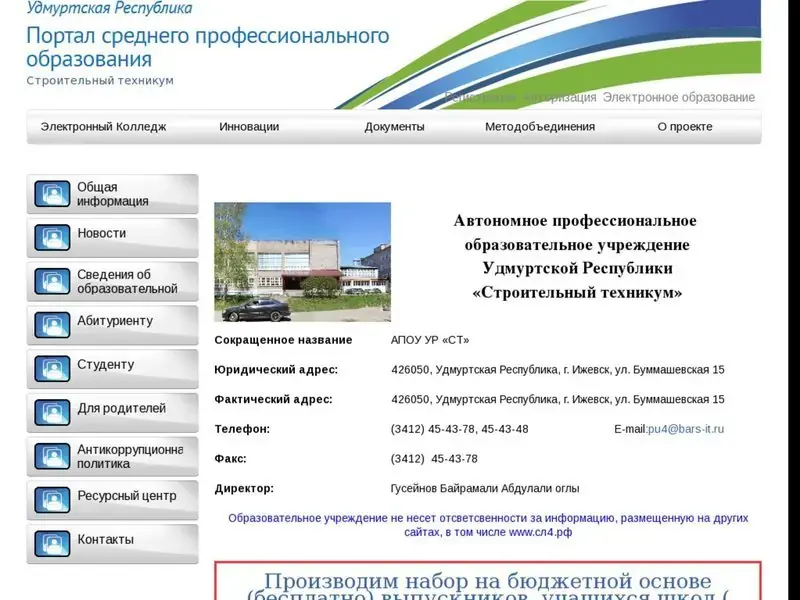Click the icon next to Новости
The width and height of the screenshot is (800, 600).
(52, 238)
